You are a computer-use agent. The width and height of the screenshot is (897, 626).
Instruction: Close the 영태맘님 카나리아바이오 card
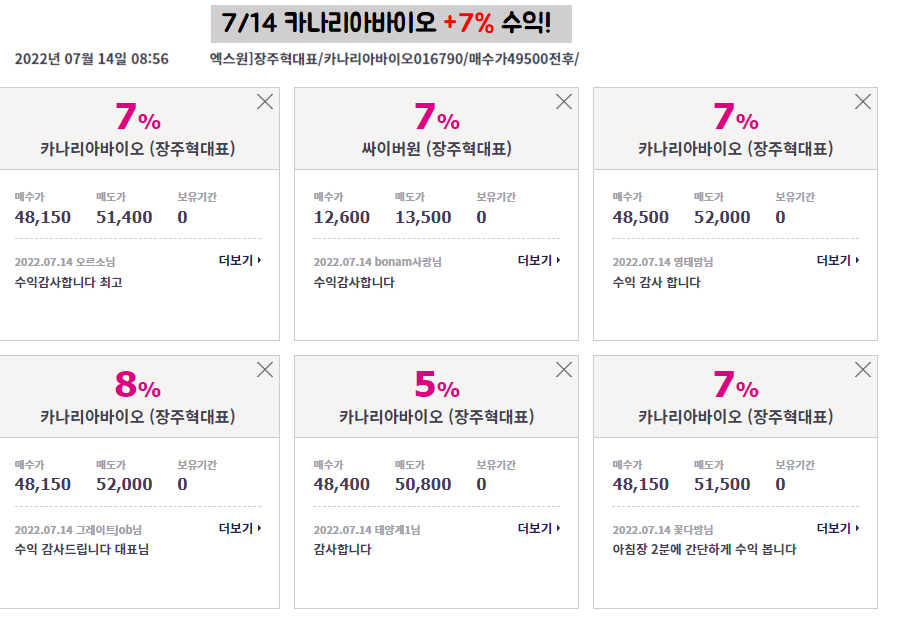(863, 102)
